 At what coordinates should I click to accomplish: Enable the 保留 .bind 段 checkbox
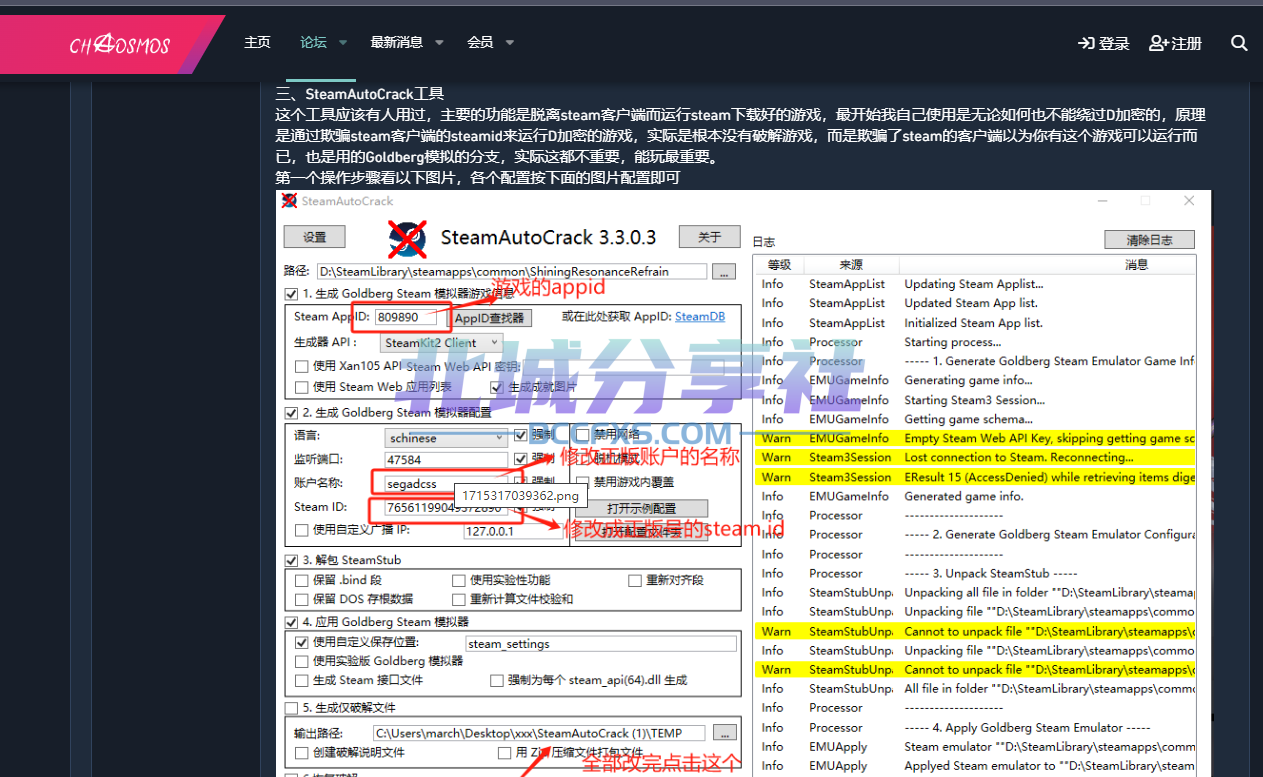pos(302,580)
